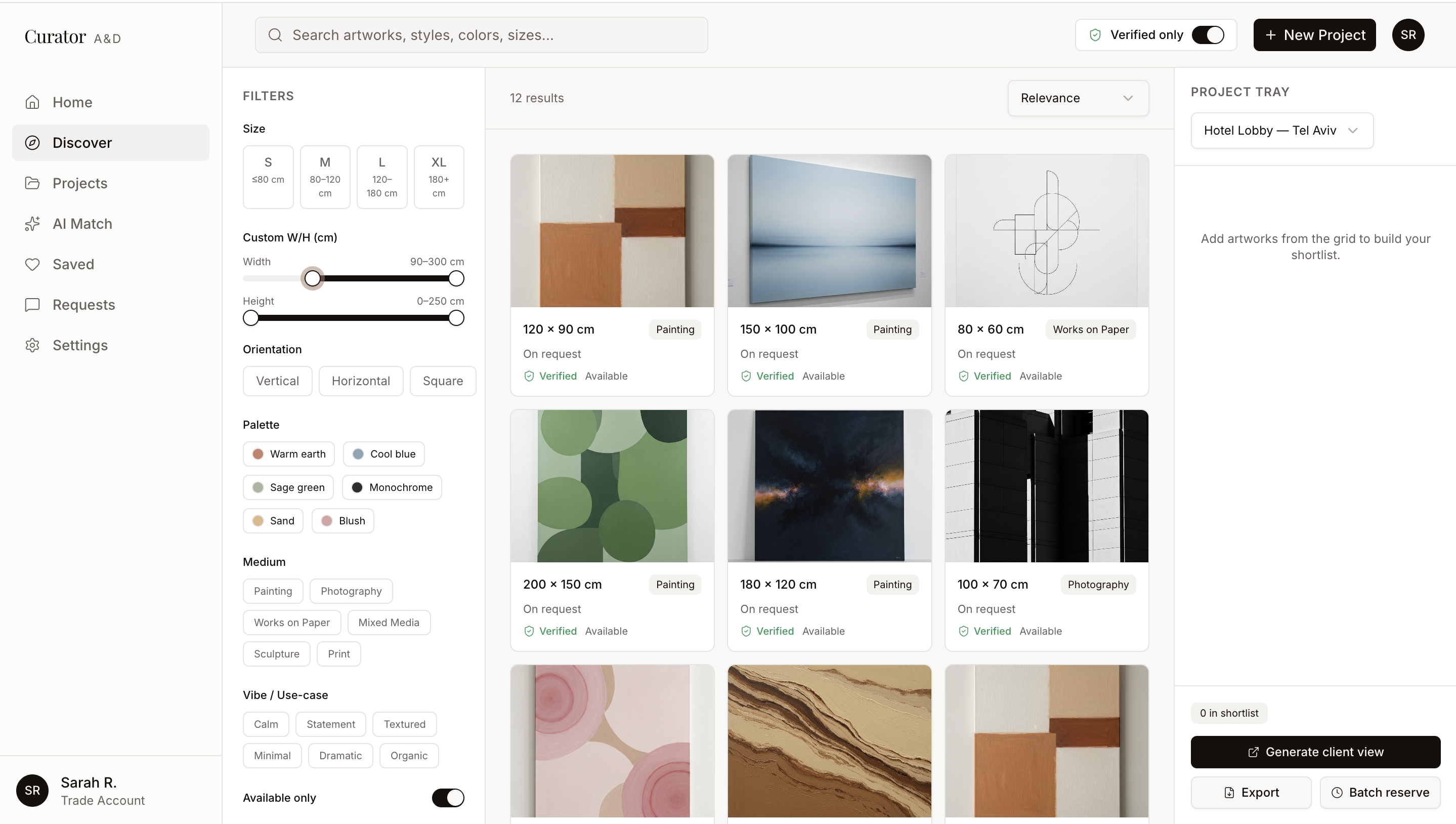Select size L 120–180 cm
1456x824 pixels.
click(x=382, y=177)
